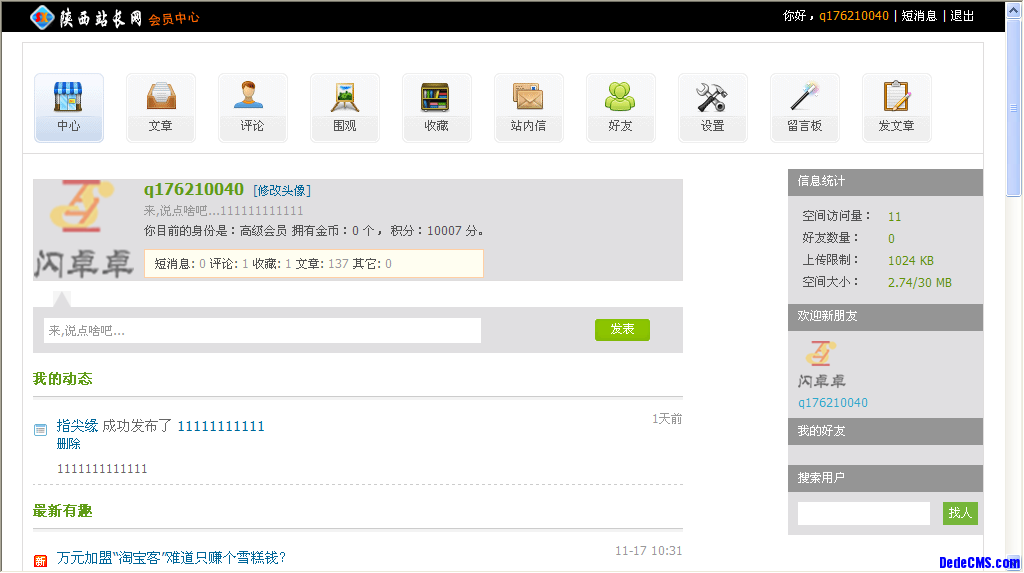Image resolution: width=1024 pixels, height=573 pixels.
Task: Click username q176210040 in top bar
Action: 854,16
